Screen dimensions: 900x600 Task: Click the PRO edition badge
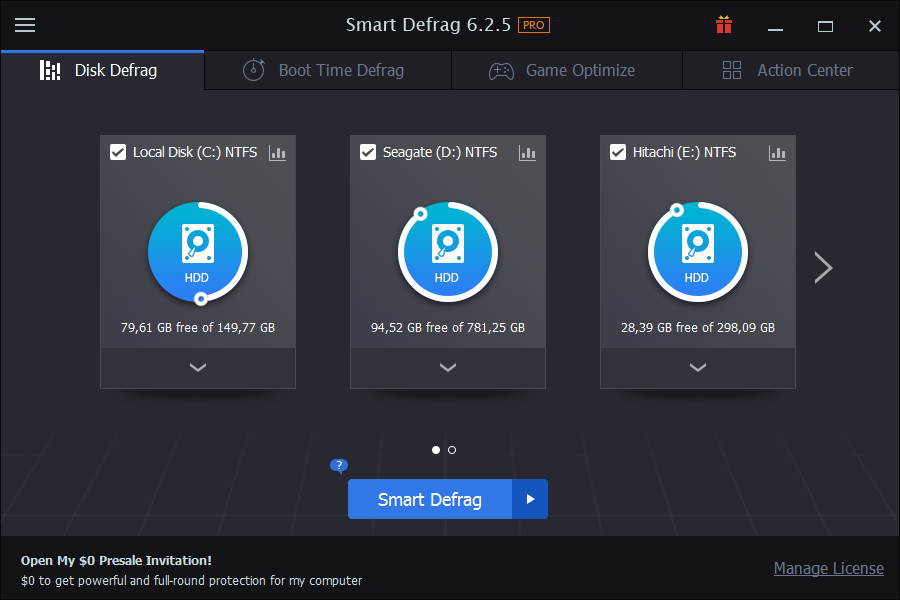(x=534, y=25)
